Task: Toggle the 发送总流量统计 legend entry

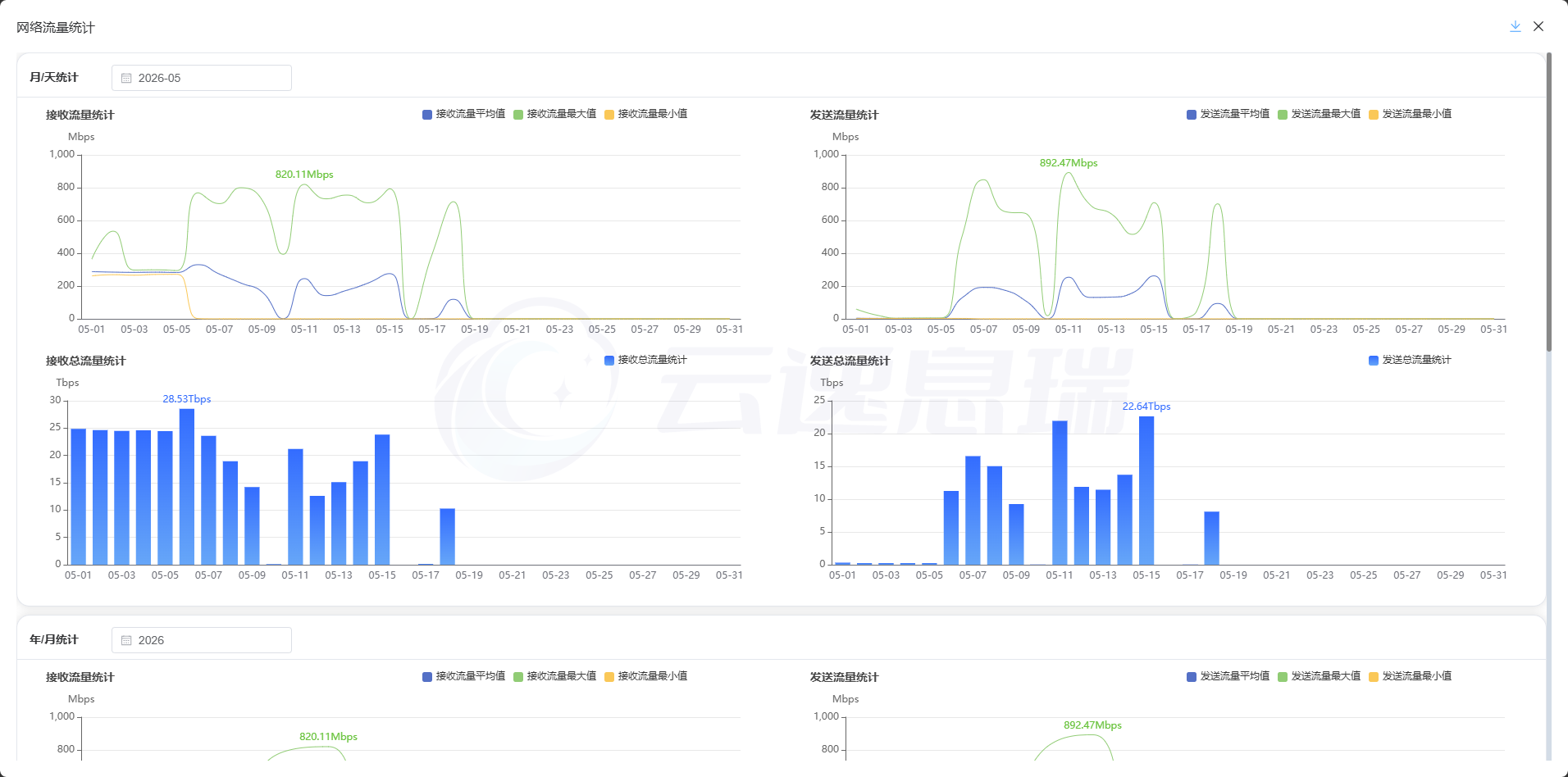Action: click(1411, 360)
